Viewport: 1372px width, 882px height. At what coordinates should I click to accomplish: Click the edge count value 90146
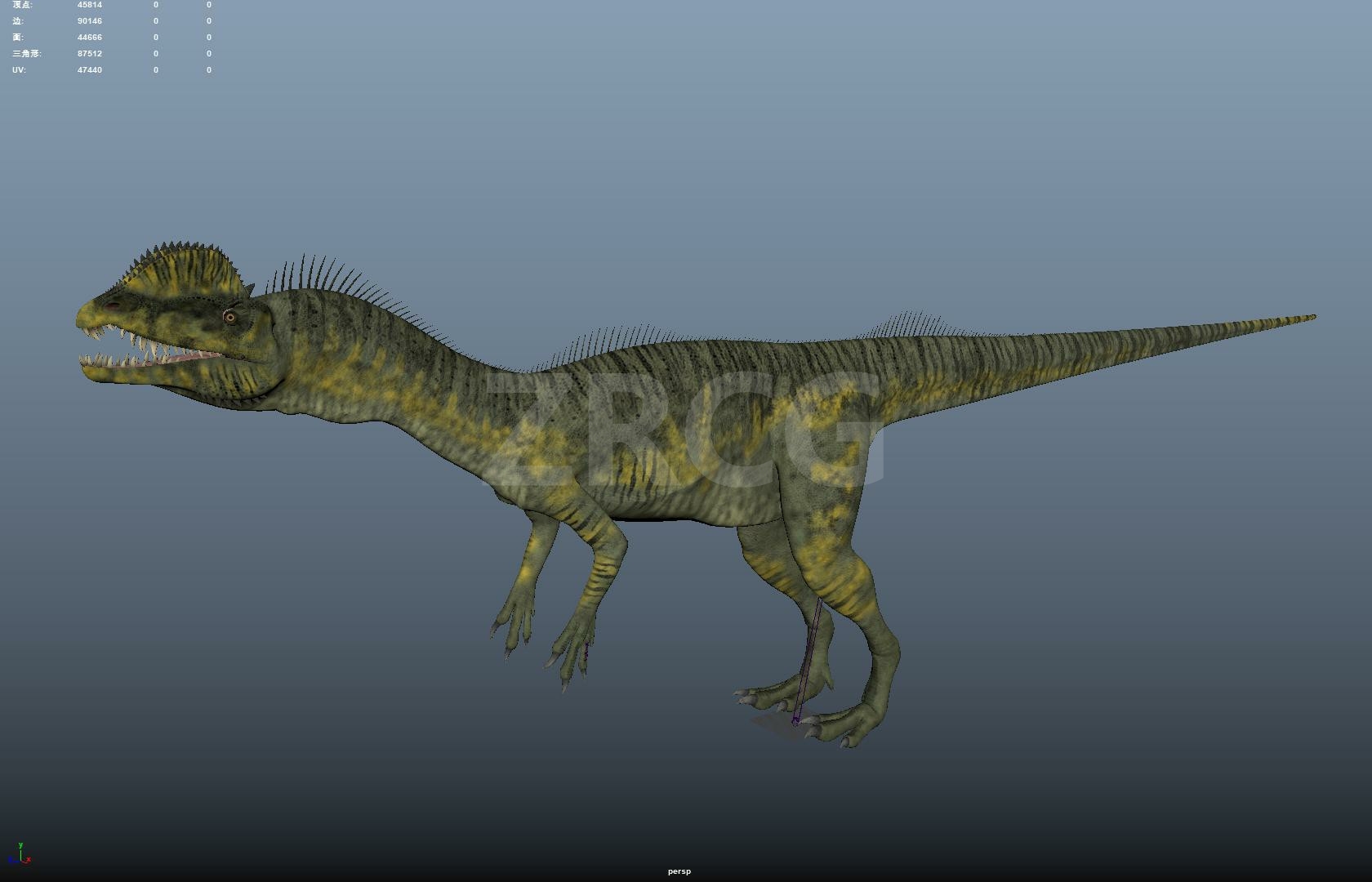pos(90,21)
